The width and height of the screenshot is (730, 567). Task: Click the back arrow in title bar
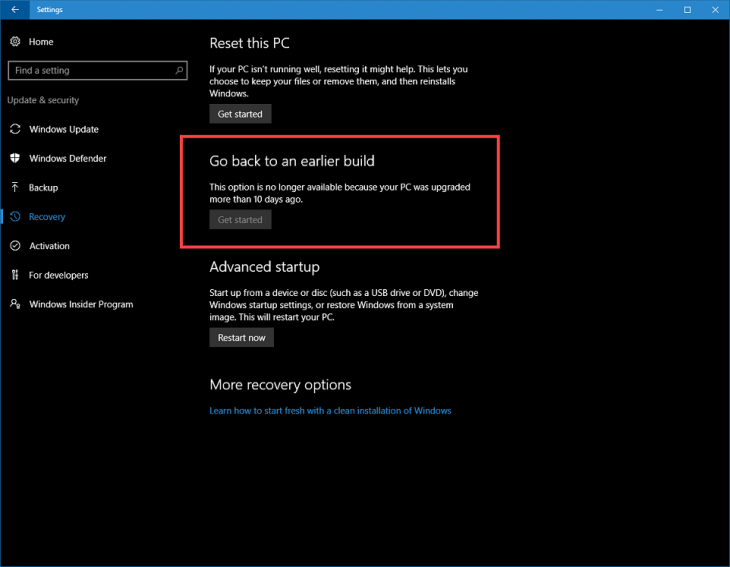15,9
